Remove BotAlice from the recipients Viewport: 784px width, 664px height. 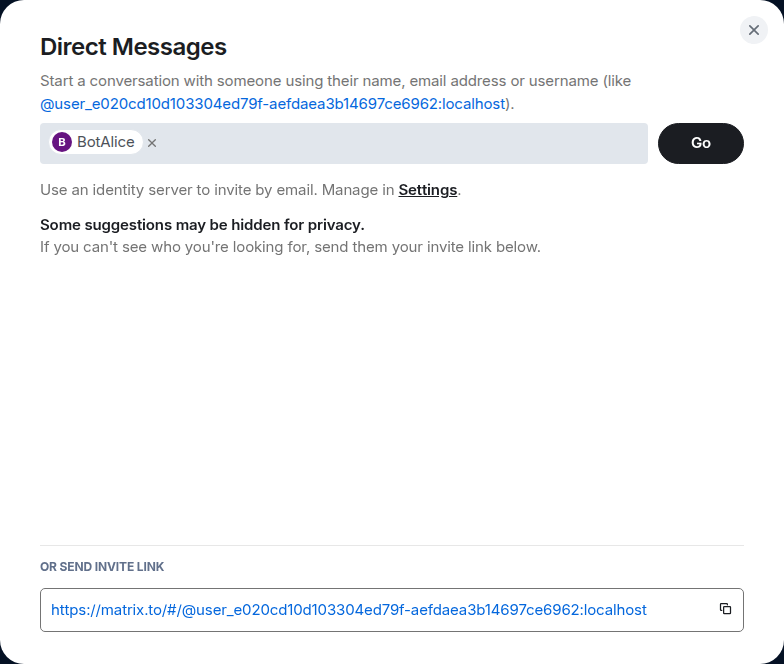pos(152,143)
